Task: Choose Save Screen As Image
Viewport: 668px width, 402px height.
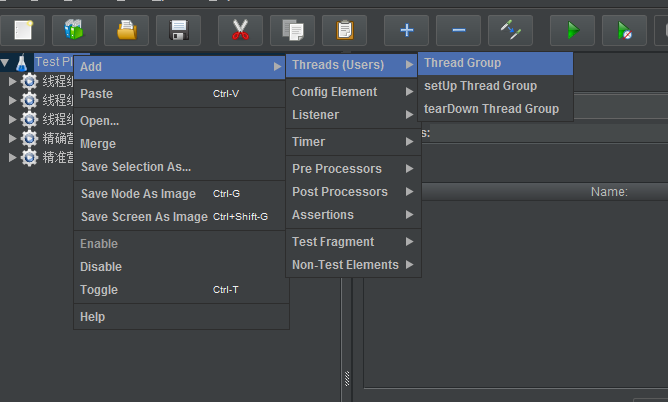Action: [181, 217]
